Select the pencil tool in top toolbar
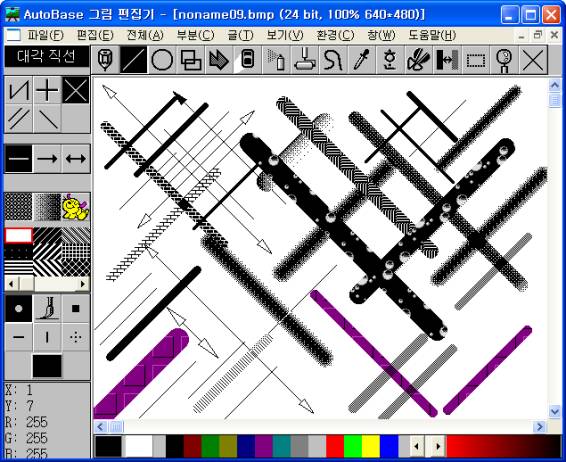 pos(105,60)
